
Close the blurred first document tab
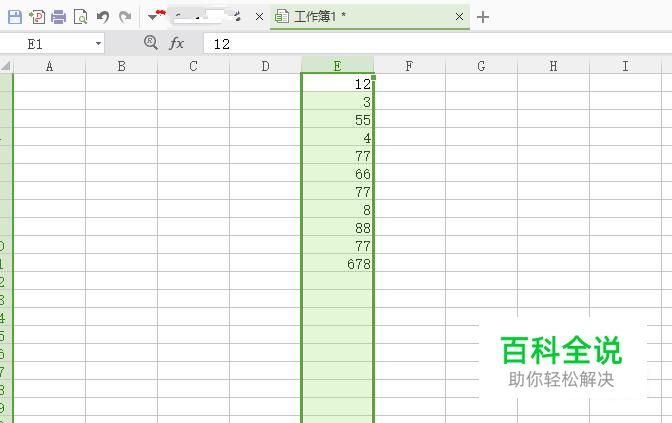tap(259, 17)
